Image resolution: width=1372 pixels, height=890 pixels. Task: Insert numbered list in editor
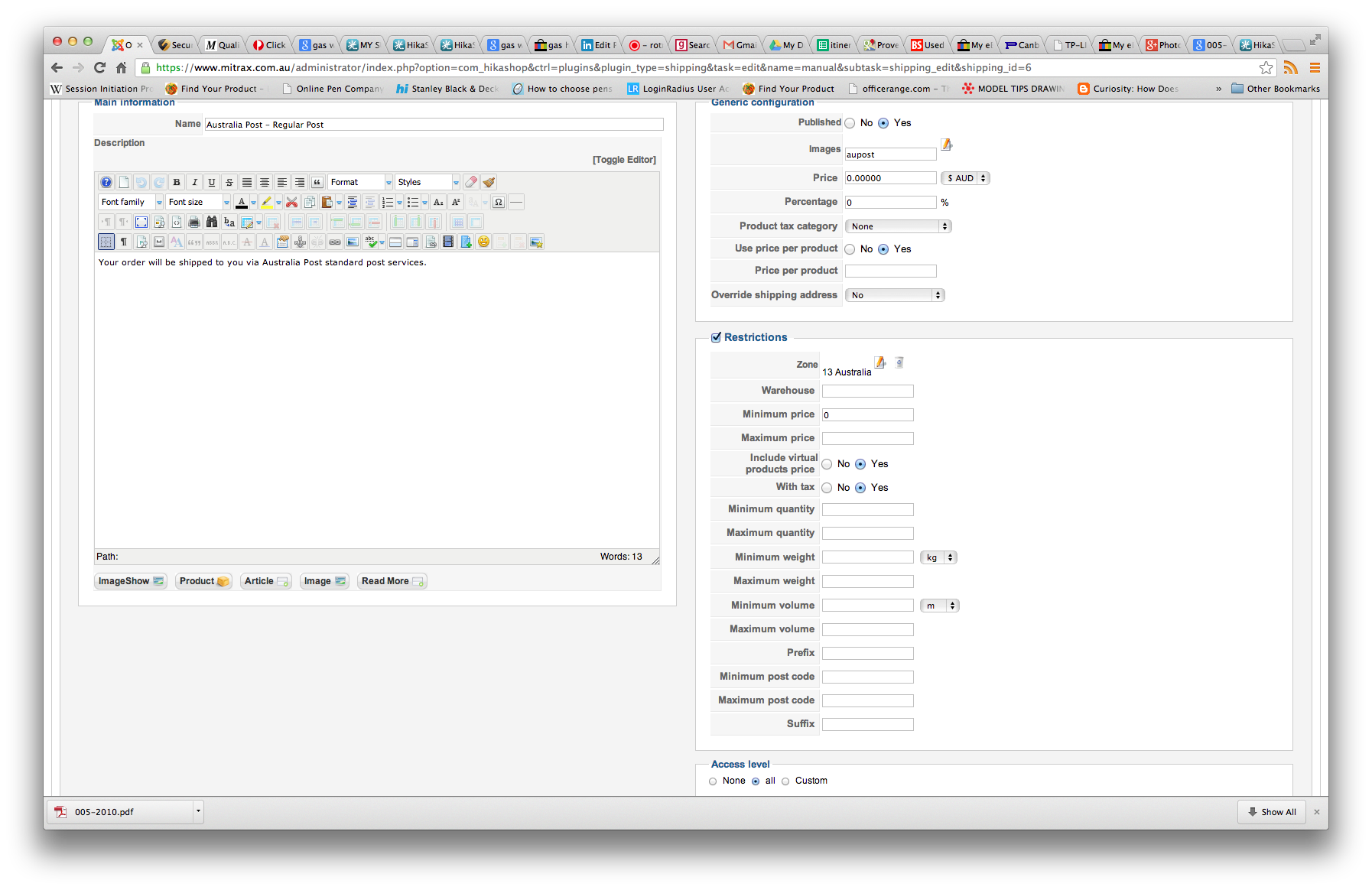[x=388, y=202]
